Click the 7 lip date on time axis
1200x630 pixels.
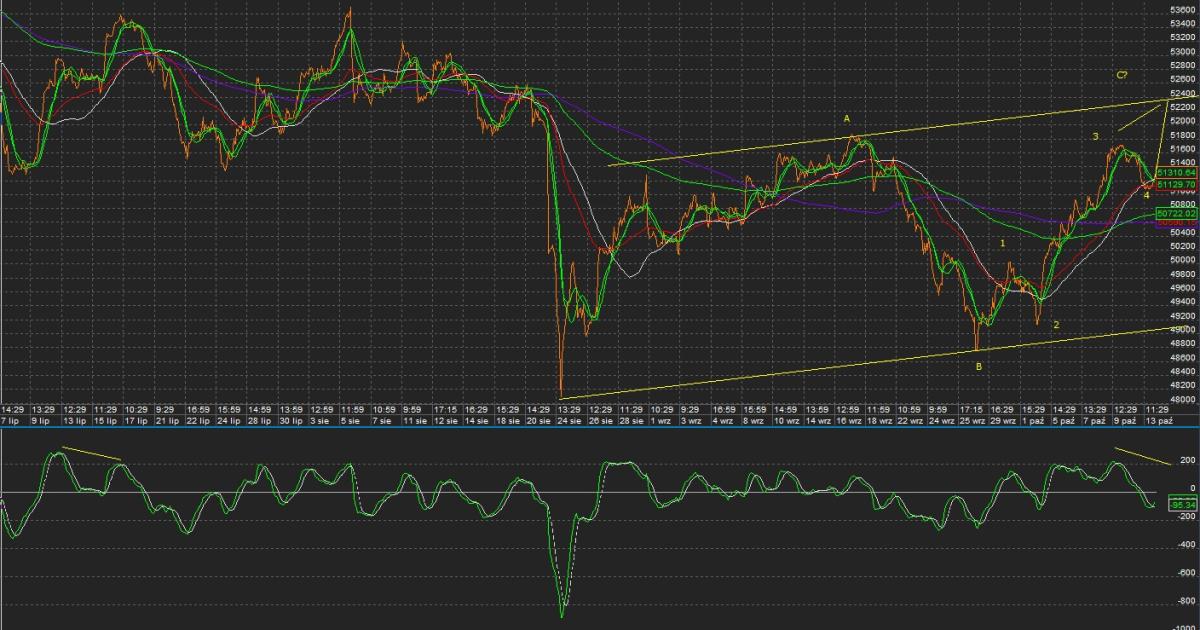(11, 422)
